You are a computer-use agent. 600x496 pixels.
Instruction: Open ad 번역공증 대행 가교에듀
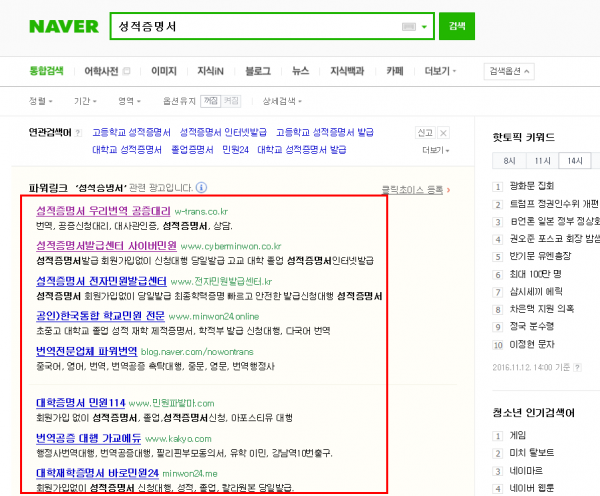click(x=88, y=438)
